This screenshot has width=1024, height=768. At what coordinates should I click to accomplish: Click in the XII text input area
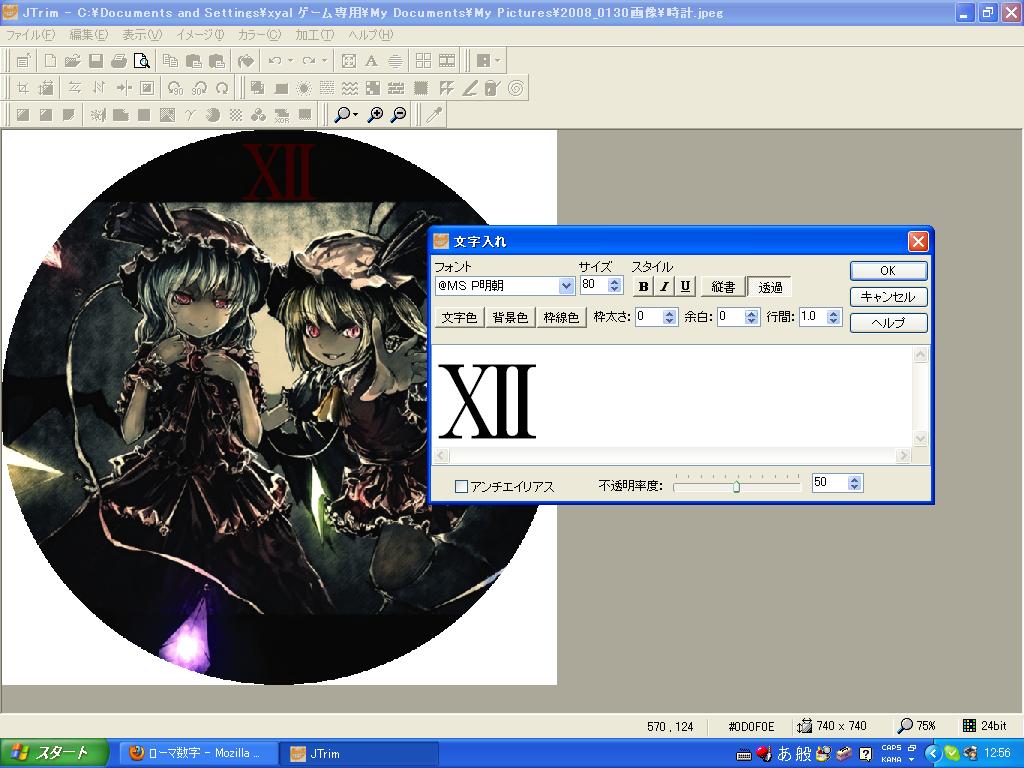673,396
